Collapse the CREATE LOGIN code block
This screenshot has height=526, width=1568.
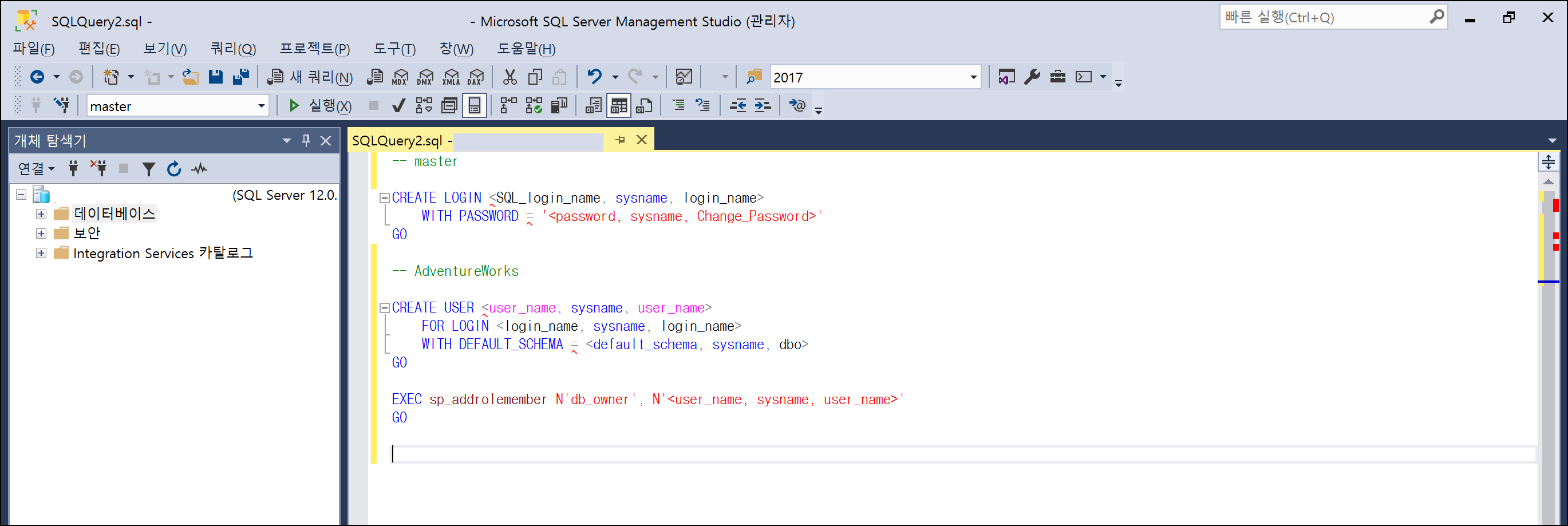click(x=384, y=198)
